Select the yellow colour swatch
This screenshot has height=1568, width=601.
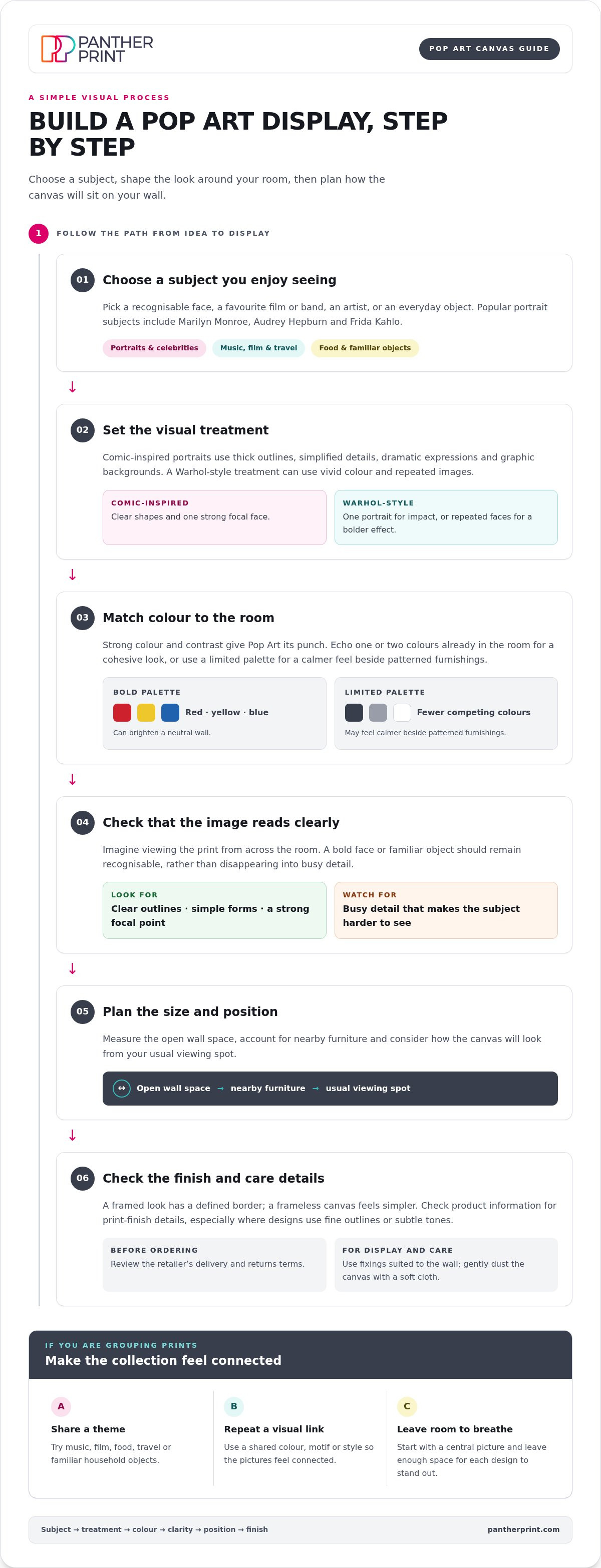tap(146, 713)
